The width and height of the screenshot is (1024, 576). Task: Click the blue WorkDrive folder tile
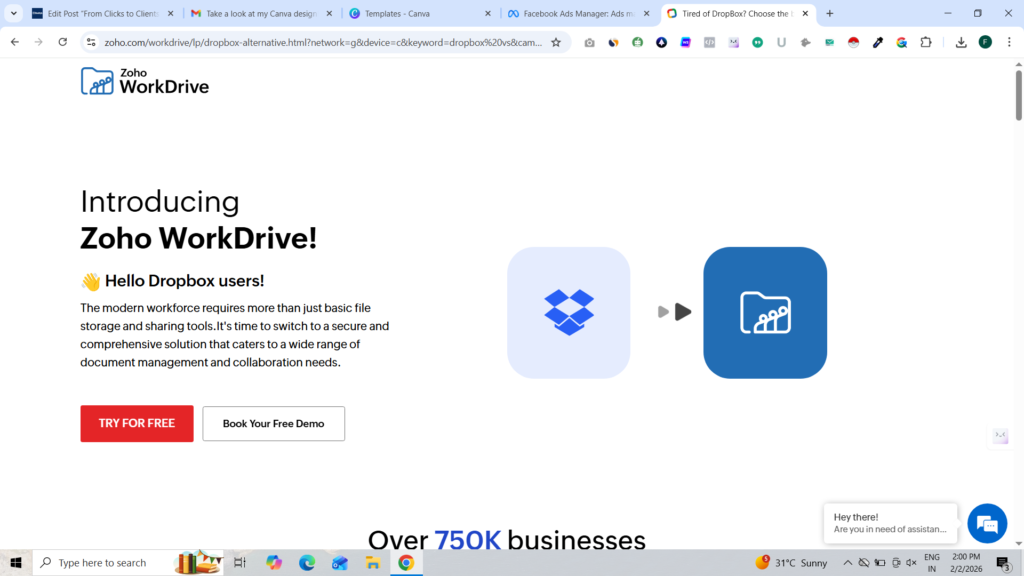point(765,312)
